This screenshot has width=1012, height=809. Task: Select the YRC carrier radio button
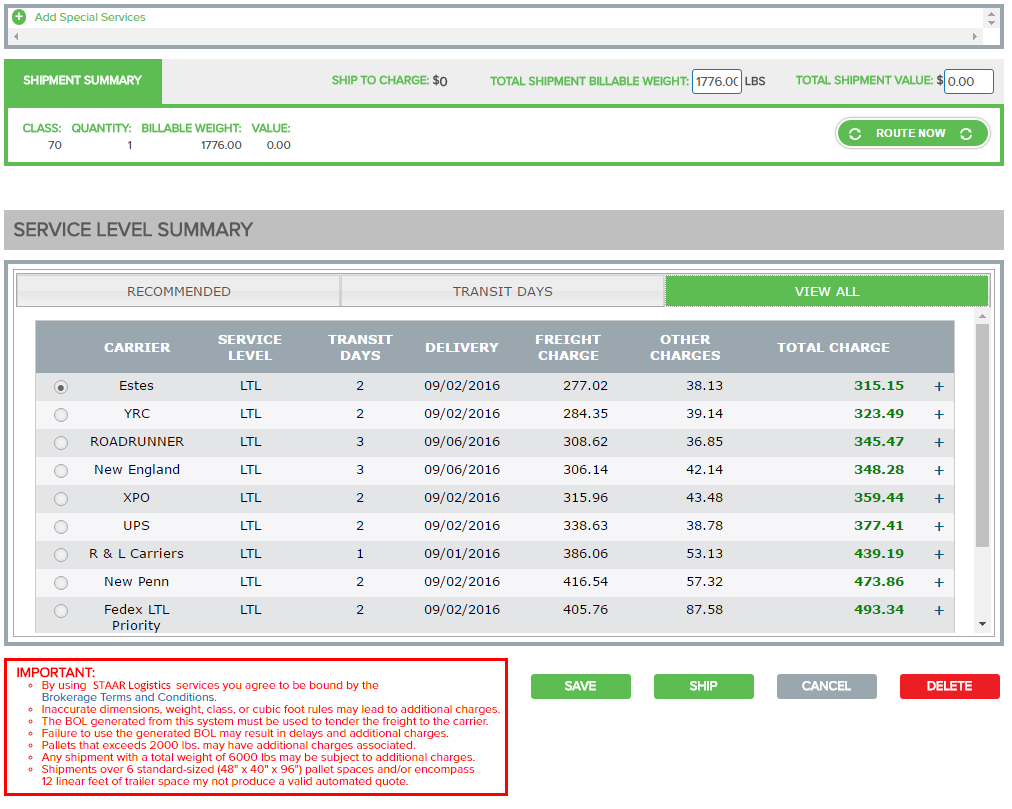tap(61, 414)
